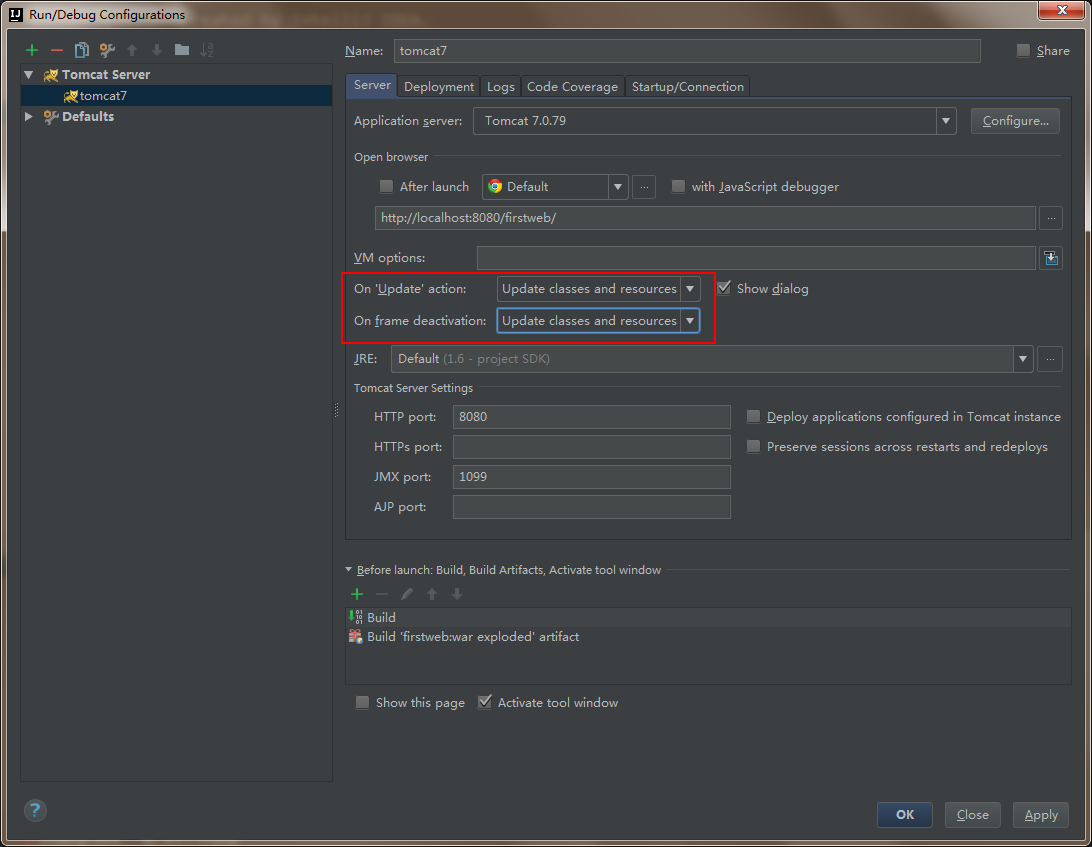Click the empty HTTPs port field
Screen dimensions: 1092x847
point(591,447)
